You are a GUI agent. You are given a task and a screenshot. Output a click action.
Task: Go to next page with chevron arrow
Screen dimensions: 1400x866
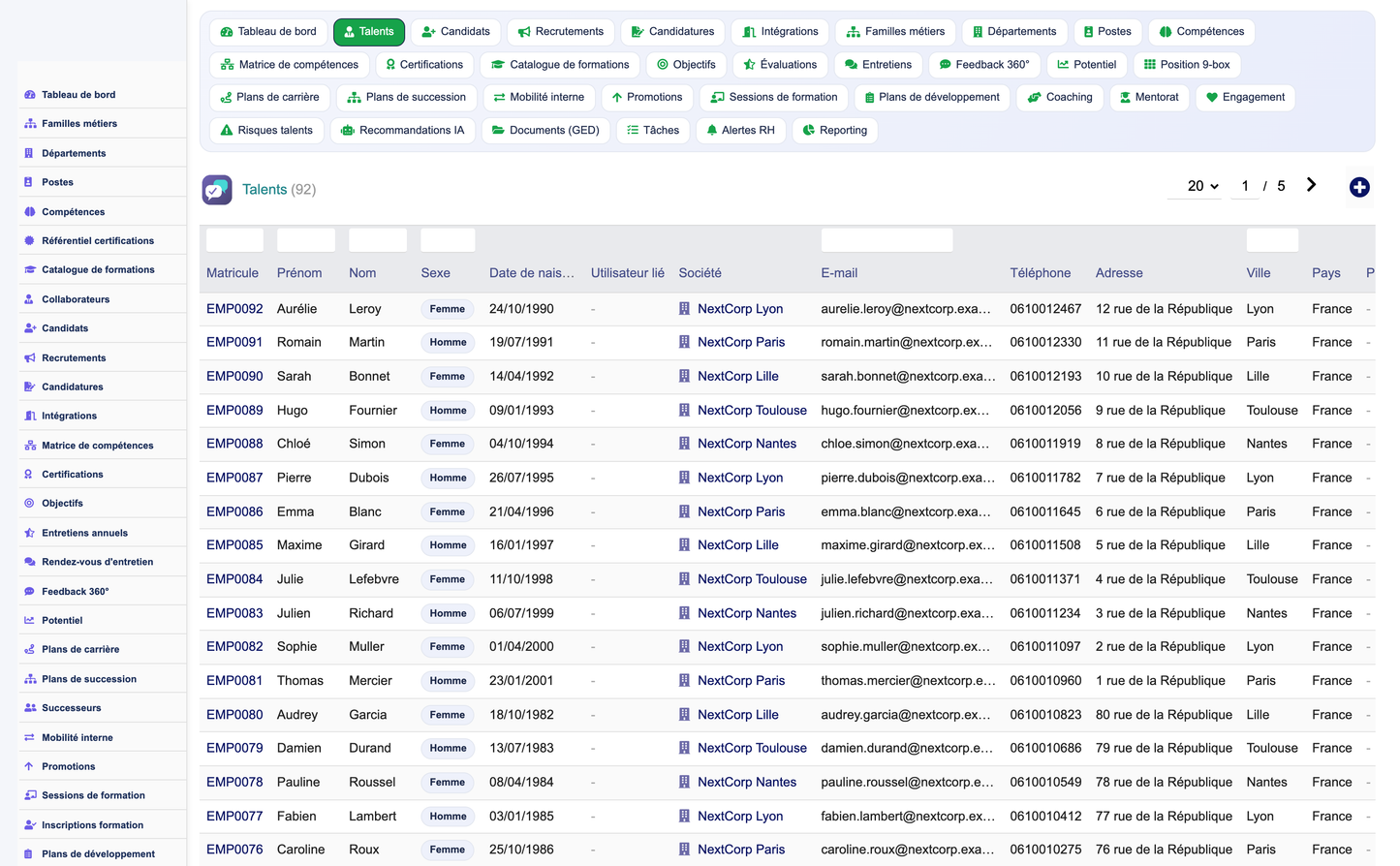tap(1311, 185)
